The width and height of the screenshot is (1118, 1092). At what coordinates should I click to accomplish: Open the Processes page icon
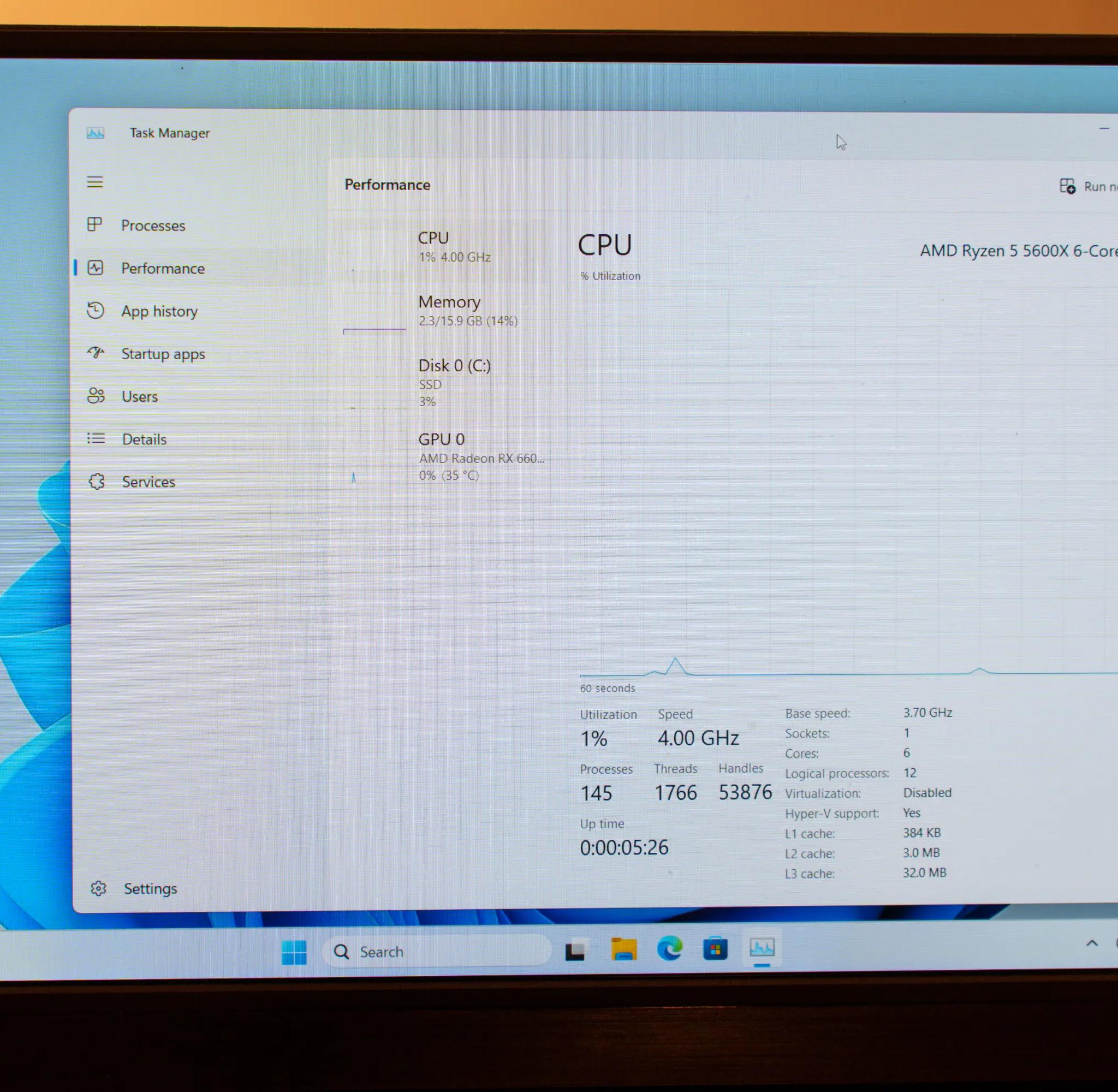94,224
